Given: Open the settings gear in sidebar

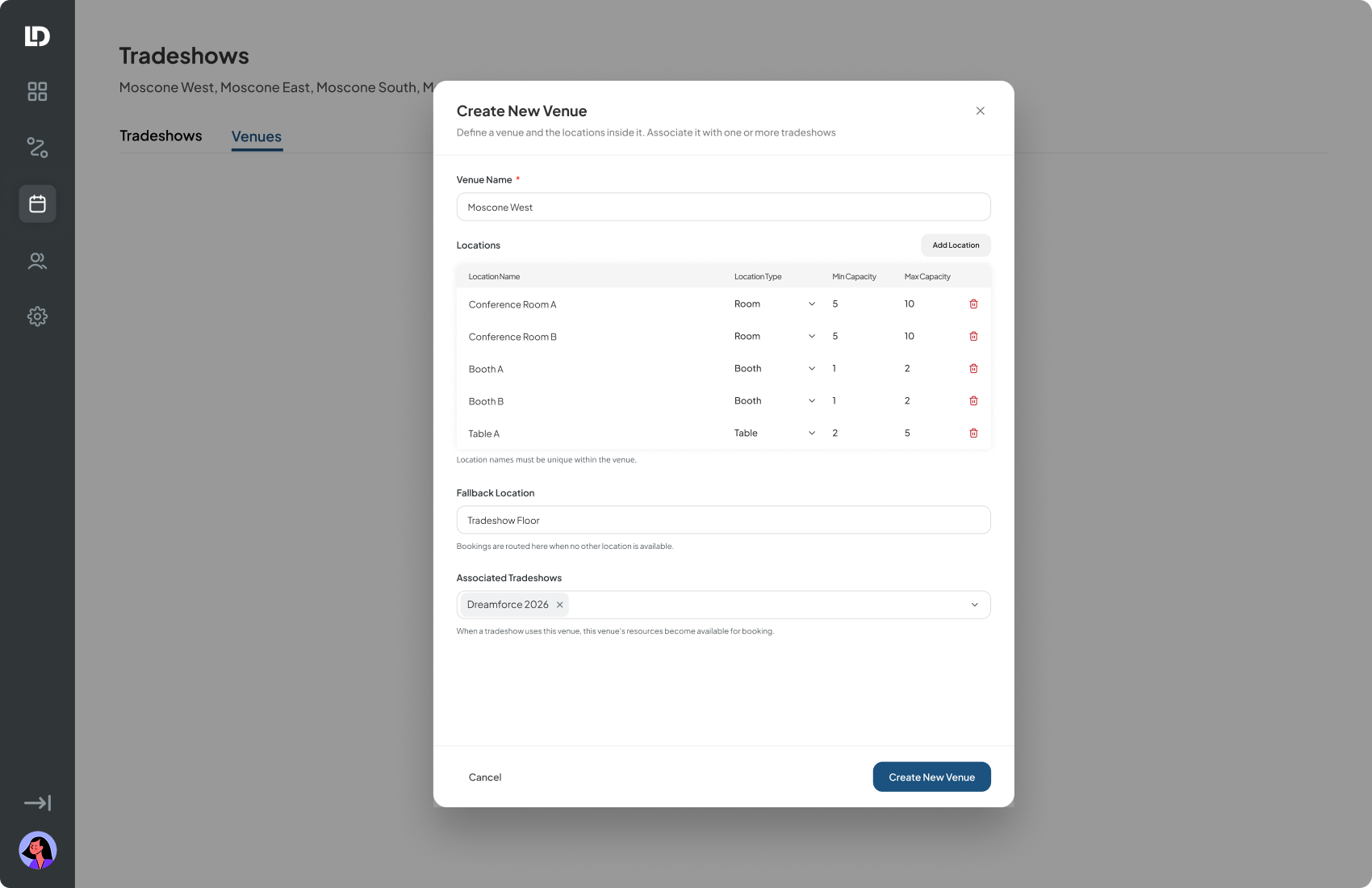Looking at the screenshot, I should 37,316.
